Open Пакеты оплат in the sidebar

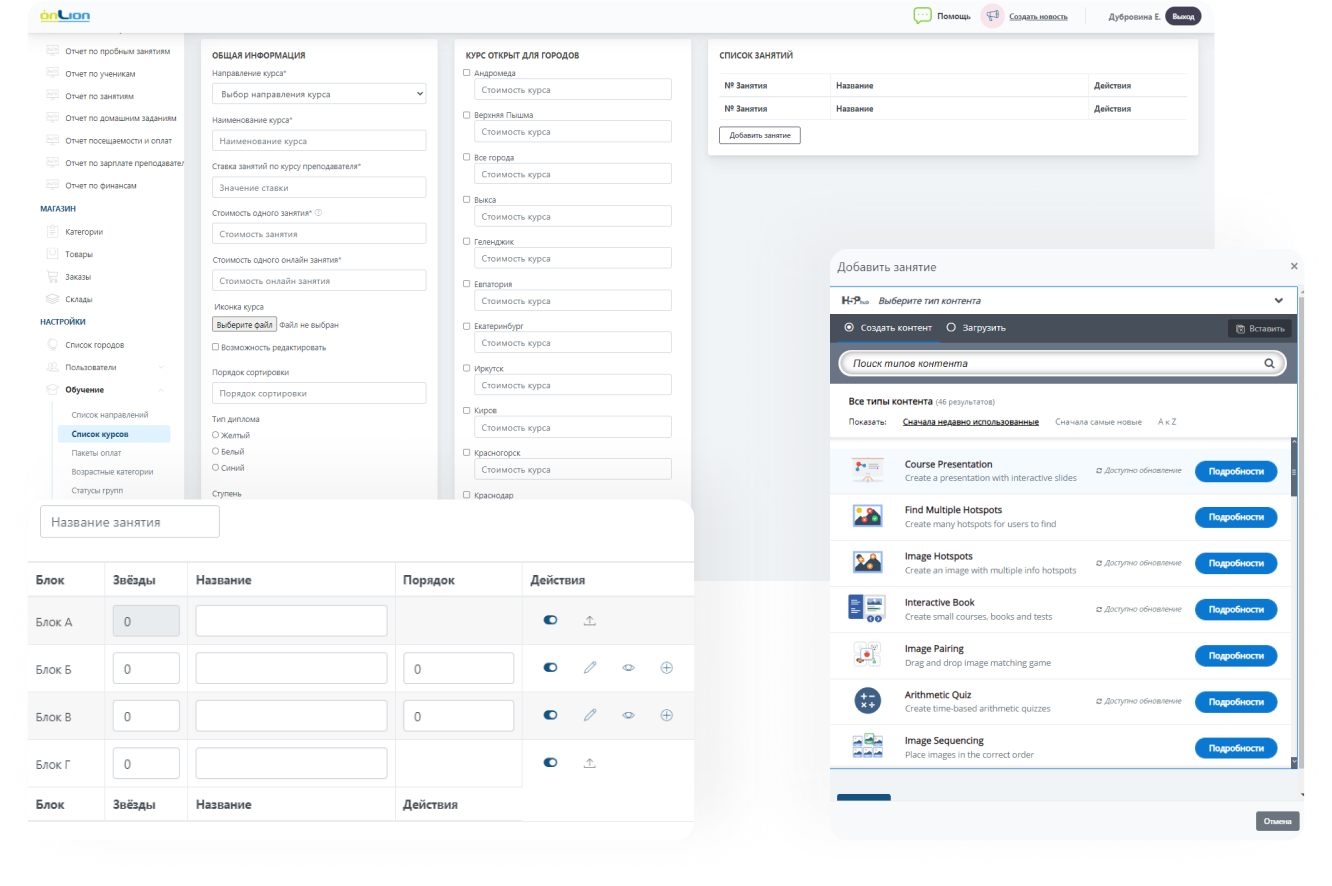pos(96,453)
